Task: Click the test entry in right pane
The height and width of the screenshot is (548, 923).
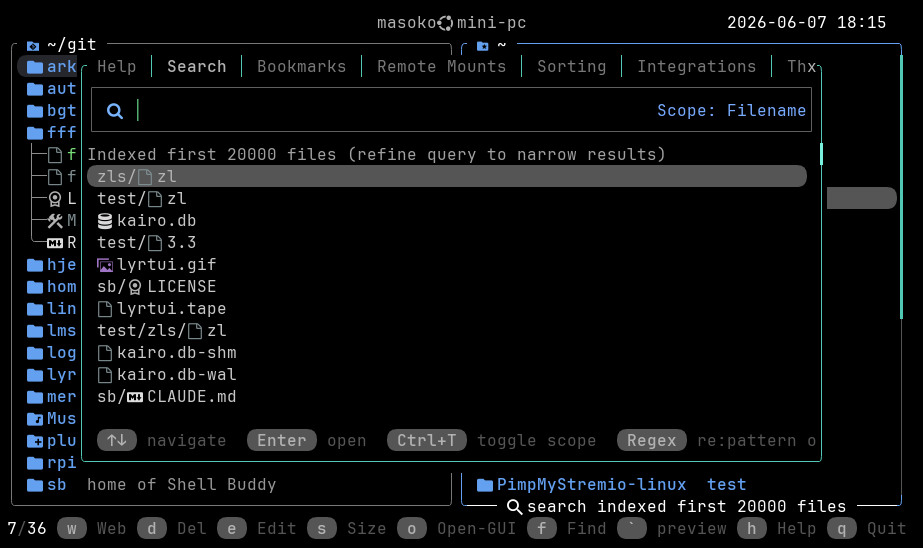Action: pyautogui.click(x=726, y=485)
